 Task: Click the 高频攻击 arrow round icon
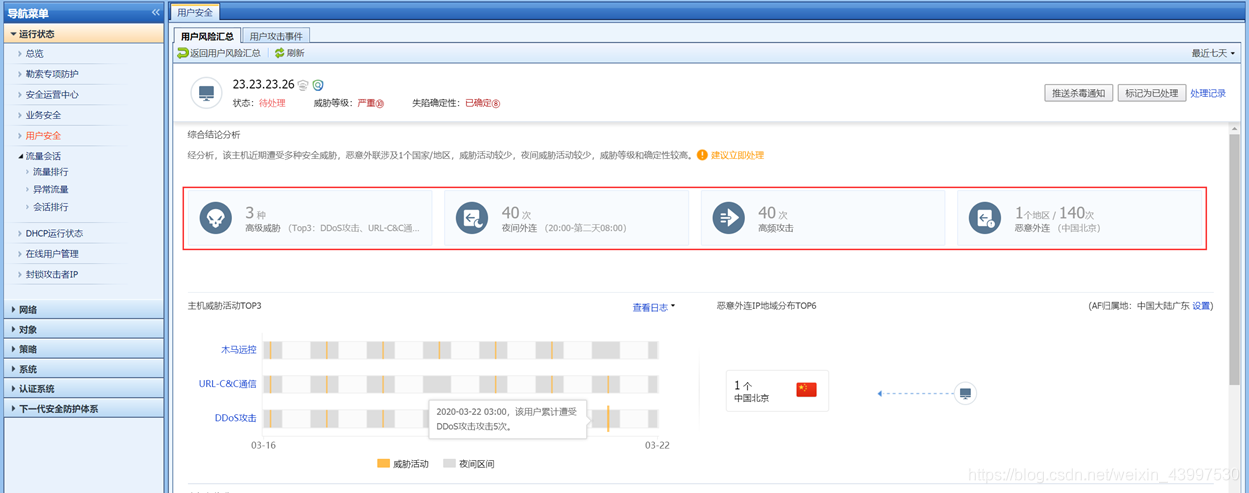pyautogui.click(x=729, y=217)
